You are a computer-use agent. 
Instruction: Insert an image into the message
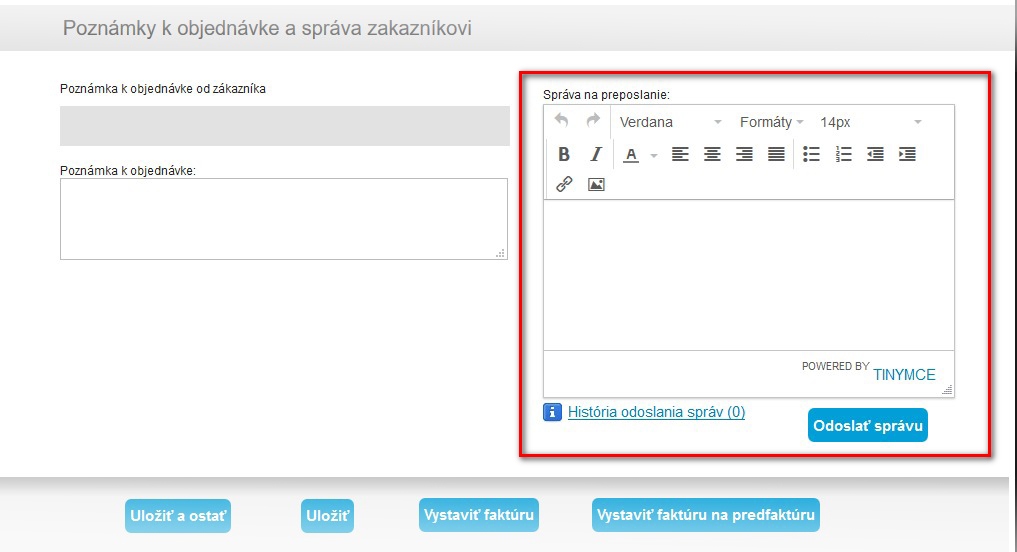(596, 184)
